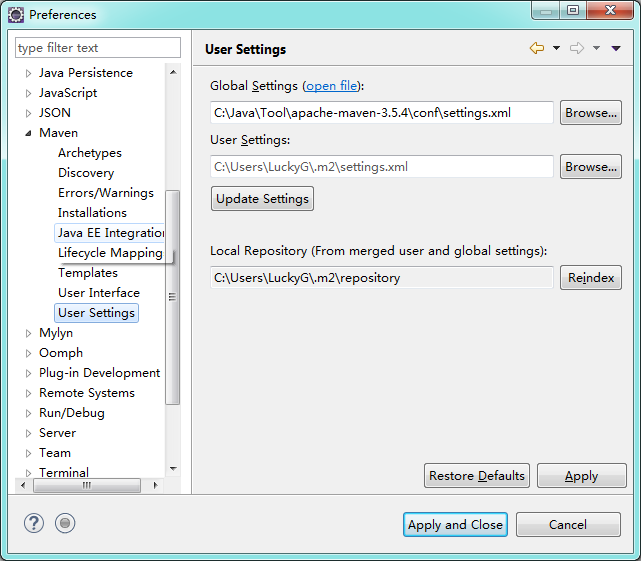Click the tree scroll down arrow
This screenshot has width=641, height=561.
173,469
